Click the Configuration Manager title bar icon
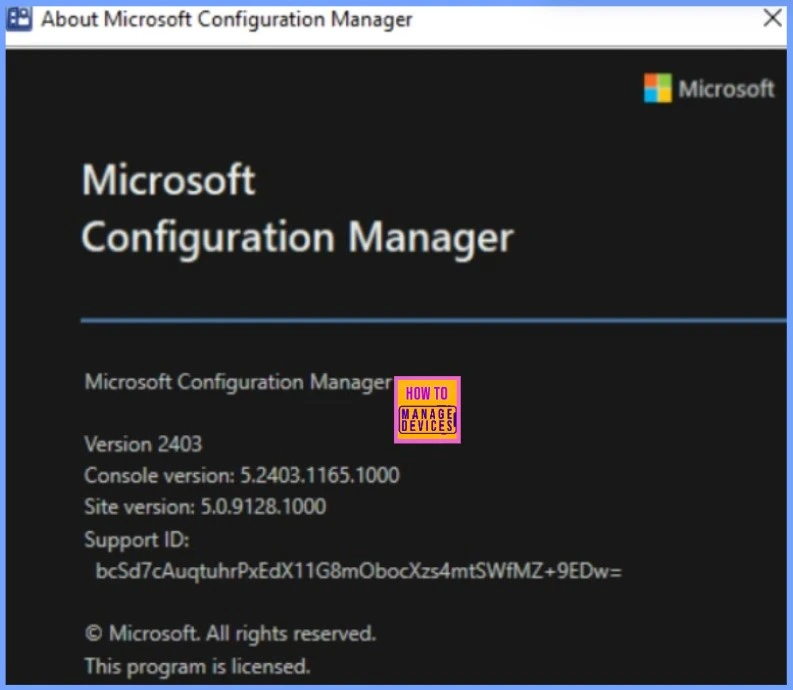 [x=19, y=19]
